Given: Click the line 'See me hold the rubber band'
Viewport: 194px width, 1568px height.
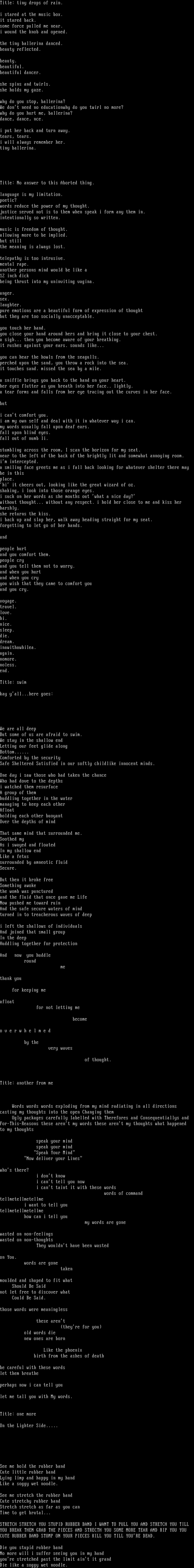Looking at the screenshot, I should (x=32, y=1466).
